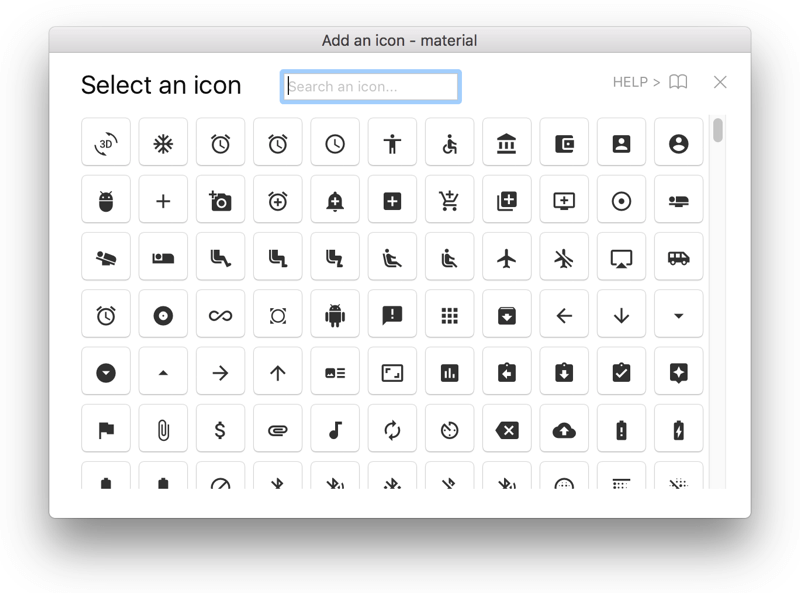Select the Android robot icon
This screenshot has height=593, width=800.
point(335,314)
